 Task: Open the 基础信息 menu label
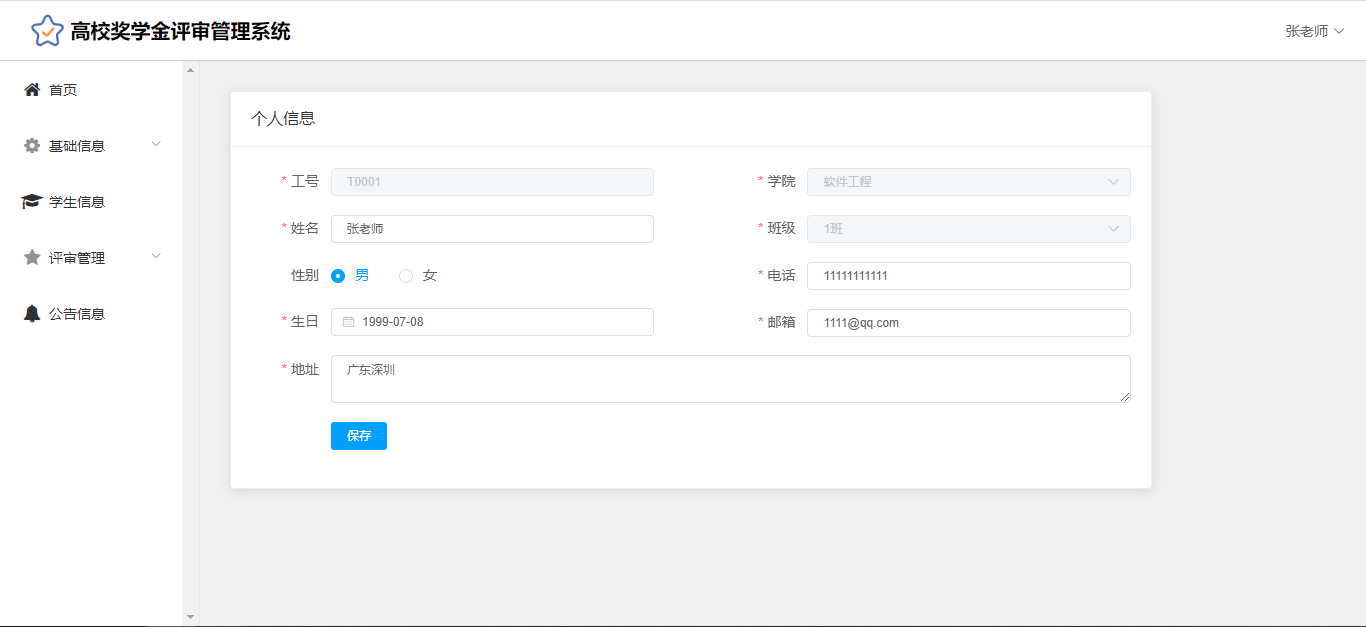tap(77, 146)
